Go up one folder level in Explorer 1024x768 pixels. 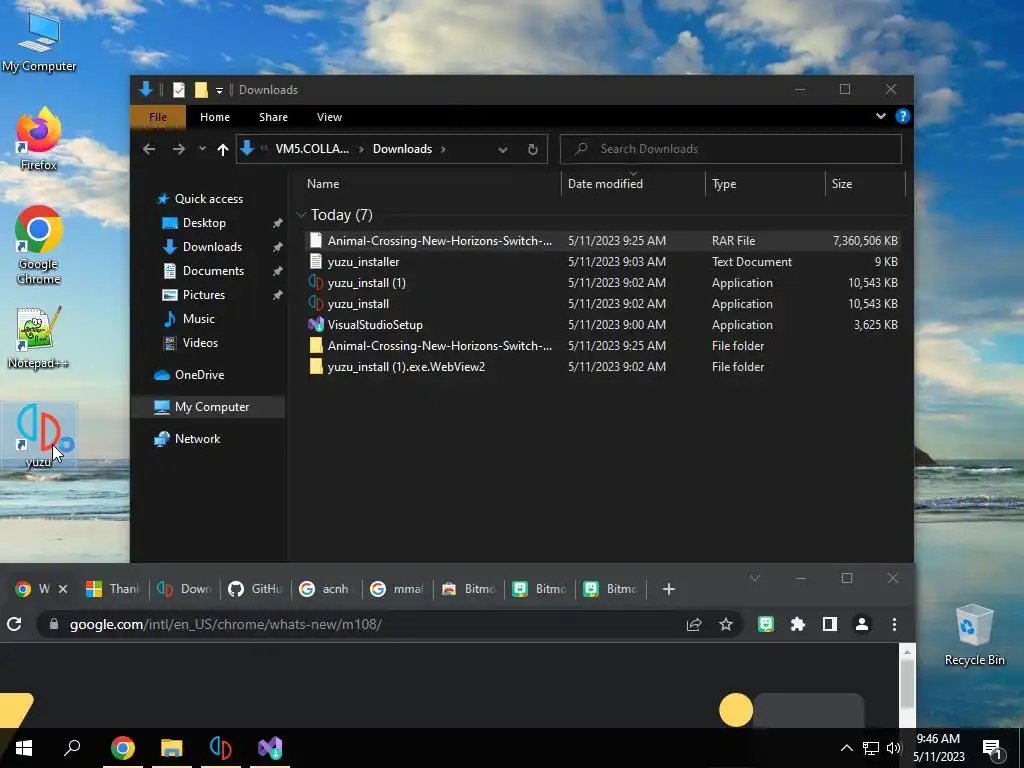(223, 150)
